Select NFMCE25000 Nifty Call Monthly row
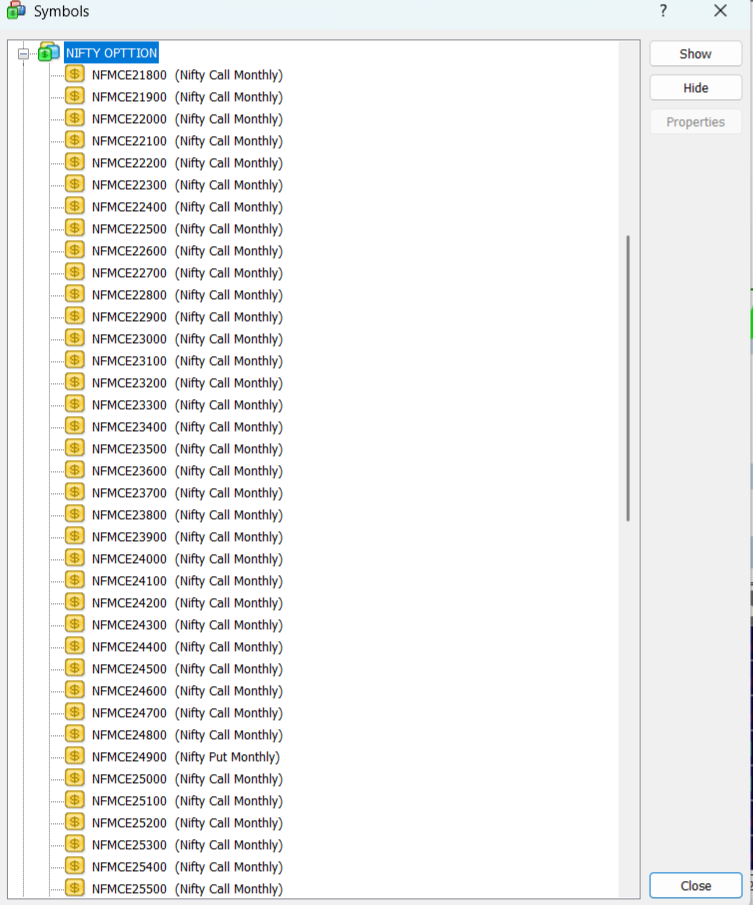This screenshot has width=753, height=905. [187, 779]
